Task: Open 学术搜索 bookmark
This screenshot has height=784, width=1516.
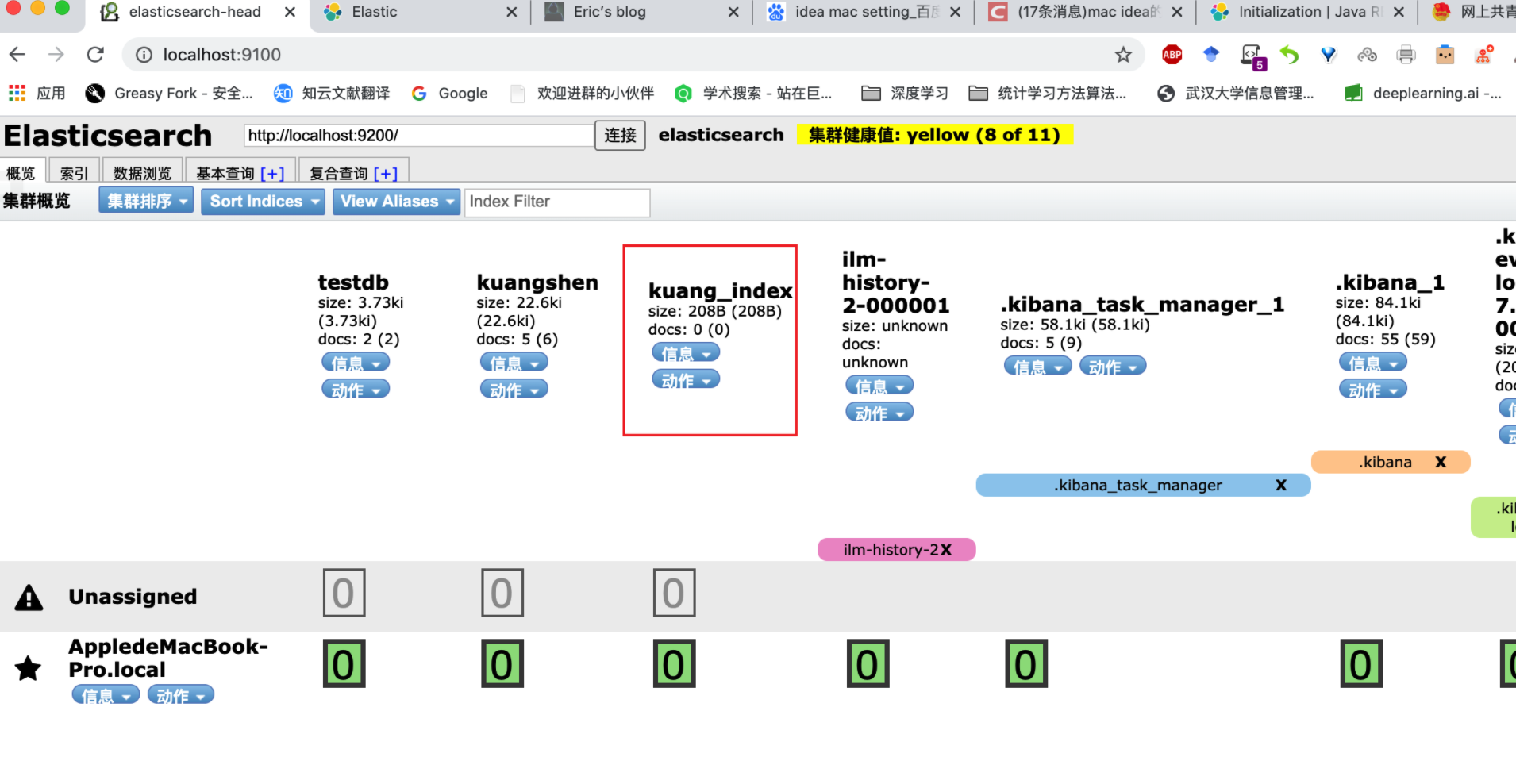Action: (x=753, y=93)
